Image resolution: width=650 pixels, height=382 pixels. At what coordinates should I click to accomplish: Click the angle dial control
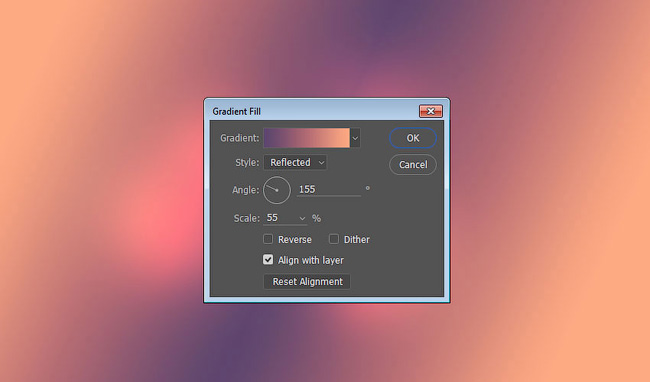pos(277,190)
